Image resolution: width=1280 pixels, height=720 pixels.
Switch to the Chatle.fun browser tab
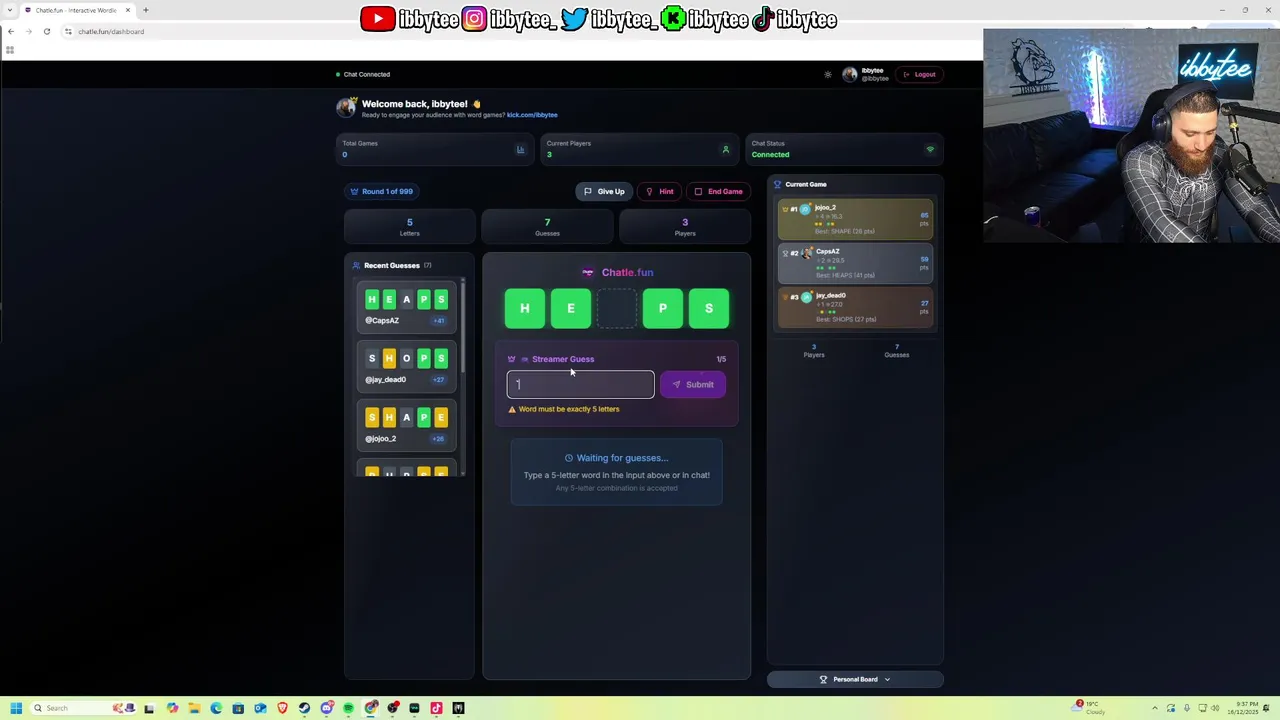(76, 10)
